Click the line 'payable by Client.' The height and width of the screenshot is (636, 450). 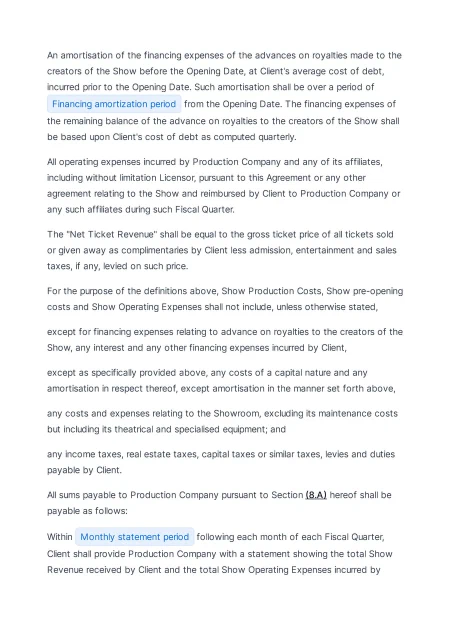(84, 470)
